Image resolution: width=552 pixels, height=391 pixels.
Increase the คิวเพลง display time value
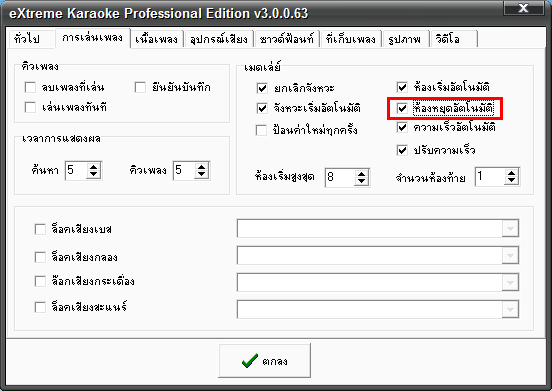point(201,166)
